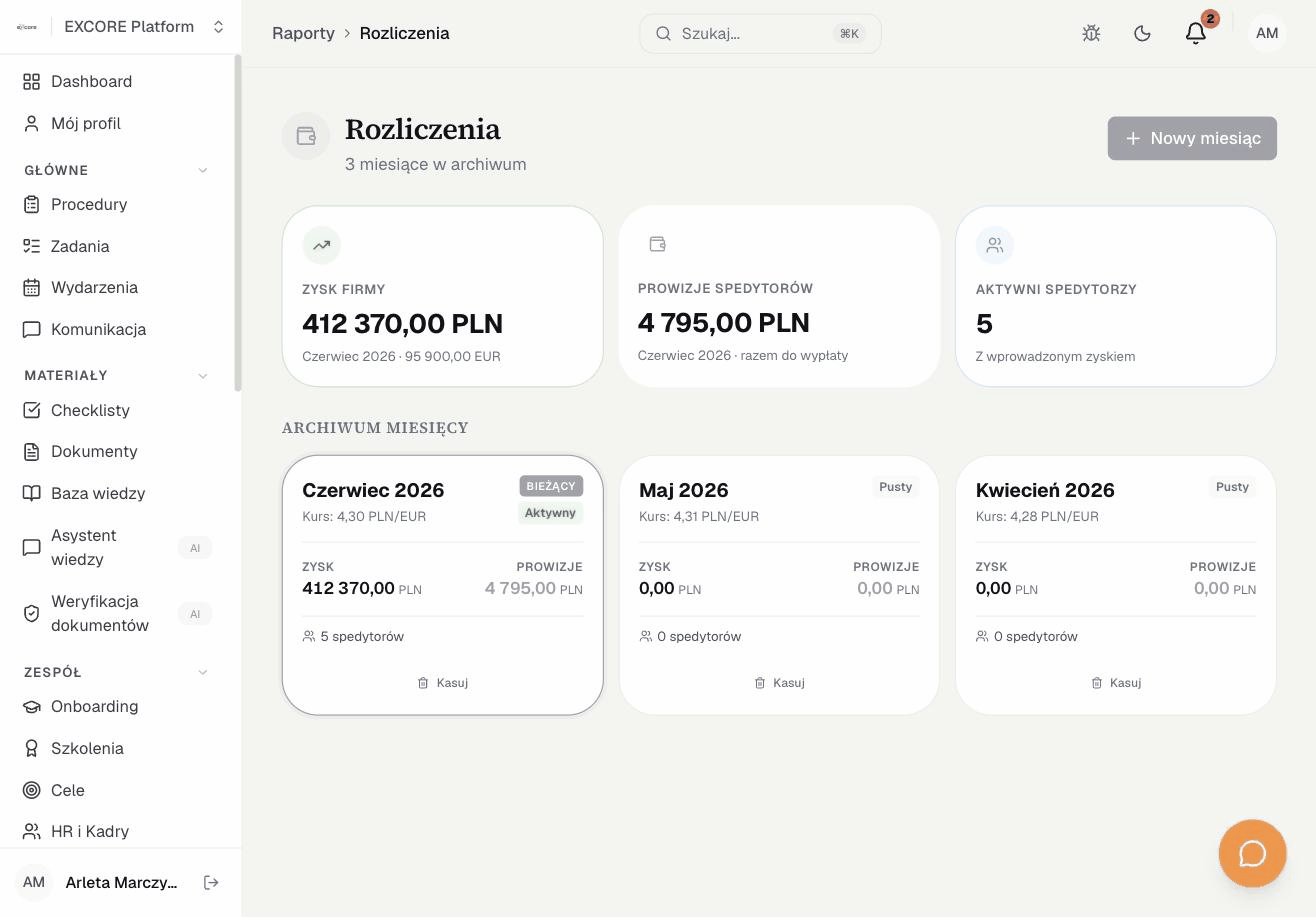Collapse the GŁÓWNE sidebar section
Screen dimensions: 1316x917
click(203, 170)
